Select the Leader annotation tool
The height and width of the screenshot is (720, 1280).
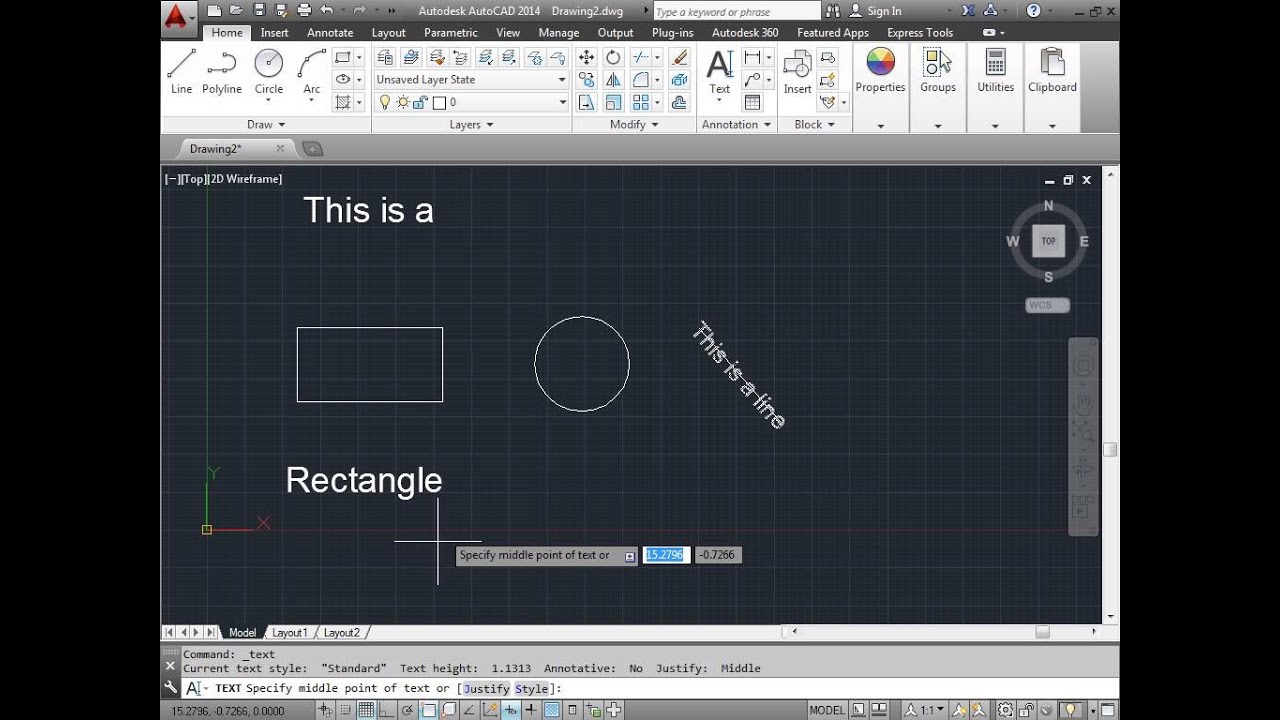tap(752, 80)
